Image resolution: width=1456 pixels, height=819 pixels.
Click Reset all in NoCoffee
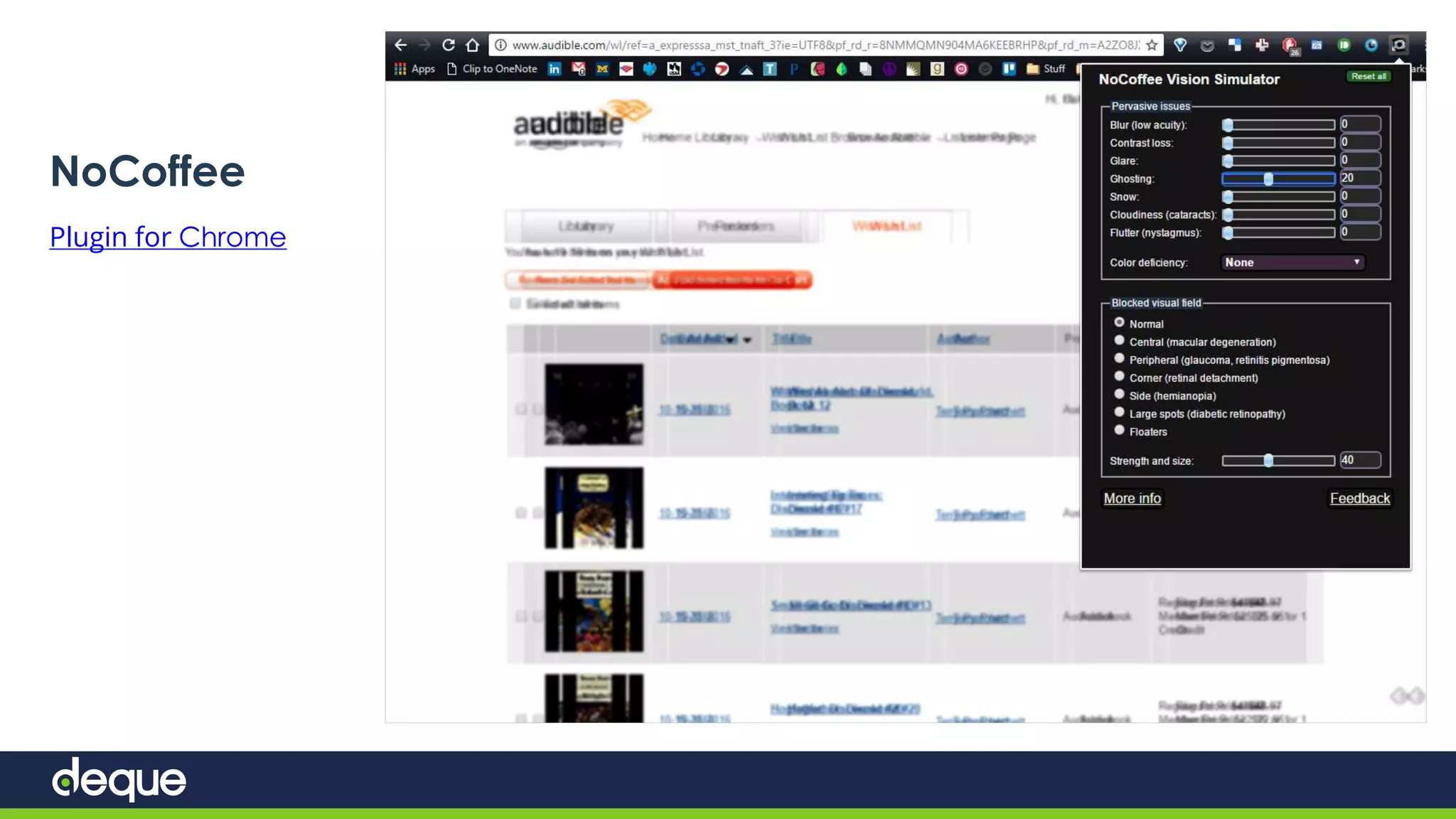pyautogui.click(x=1369, y=76)
